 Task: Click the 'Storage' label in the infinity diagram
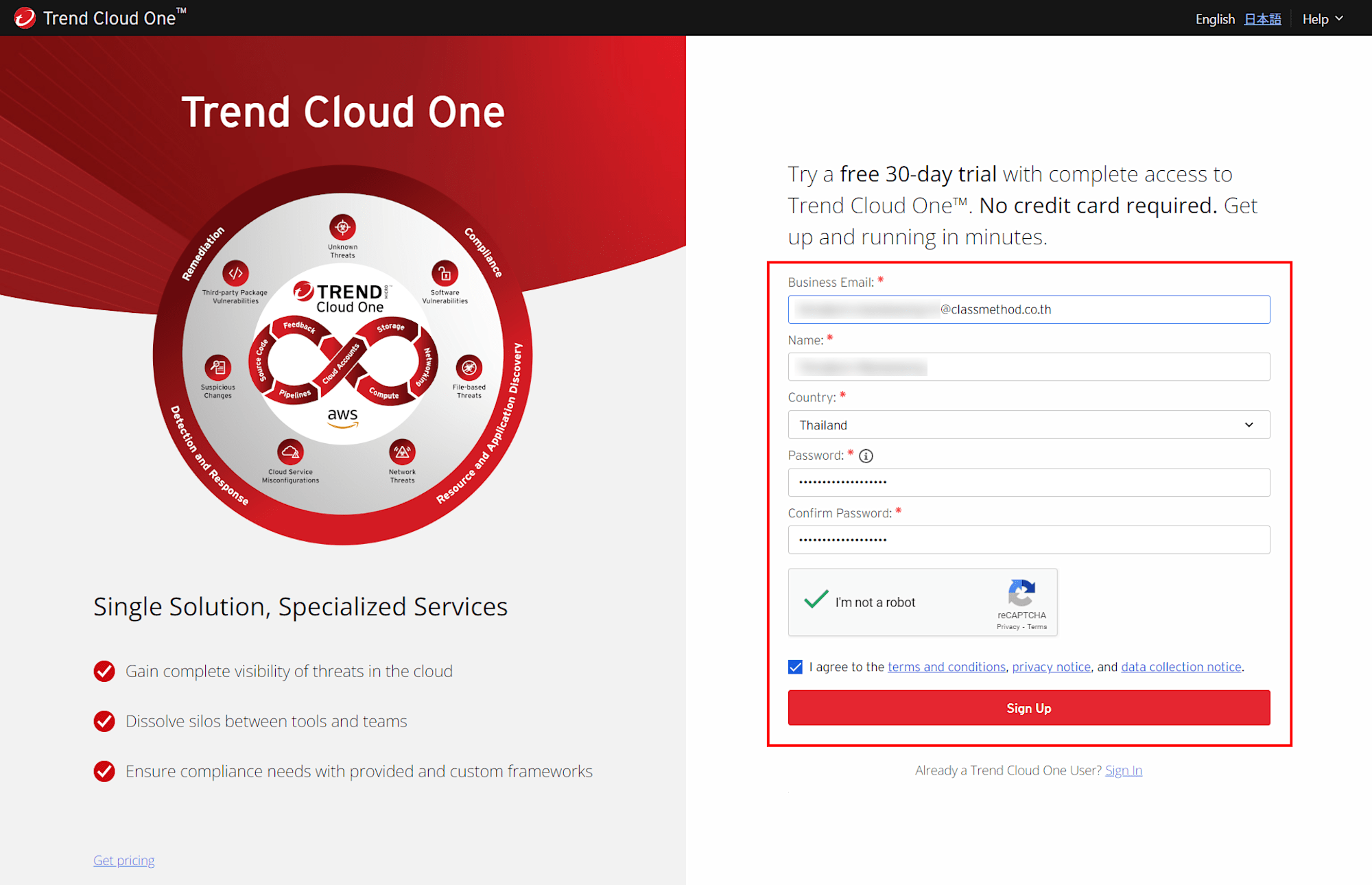pos(390,327)
